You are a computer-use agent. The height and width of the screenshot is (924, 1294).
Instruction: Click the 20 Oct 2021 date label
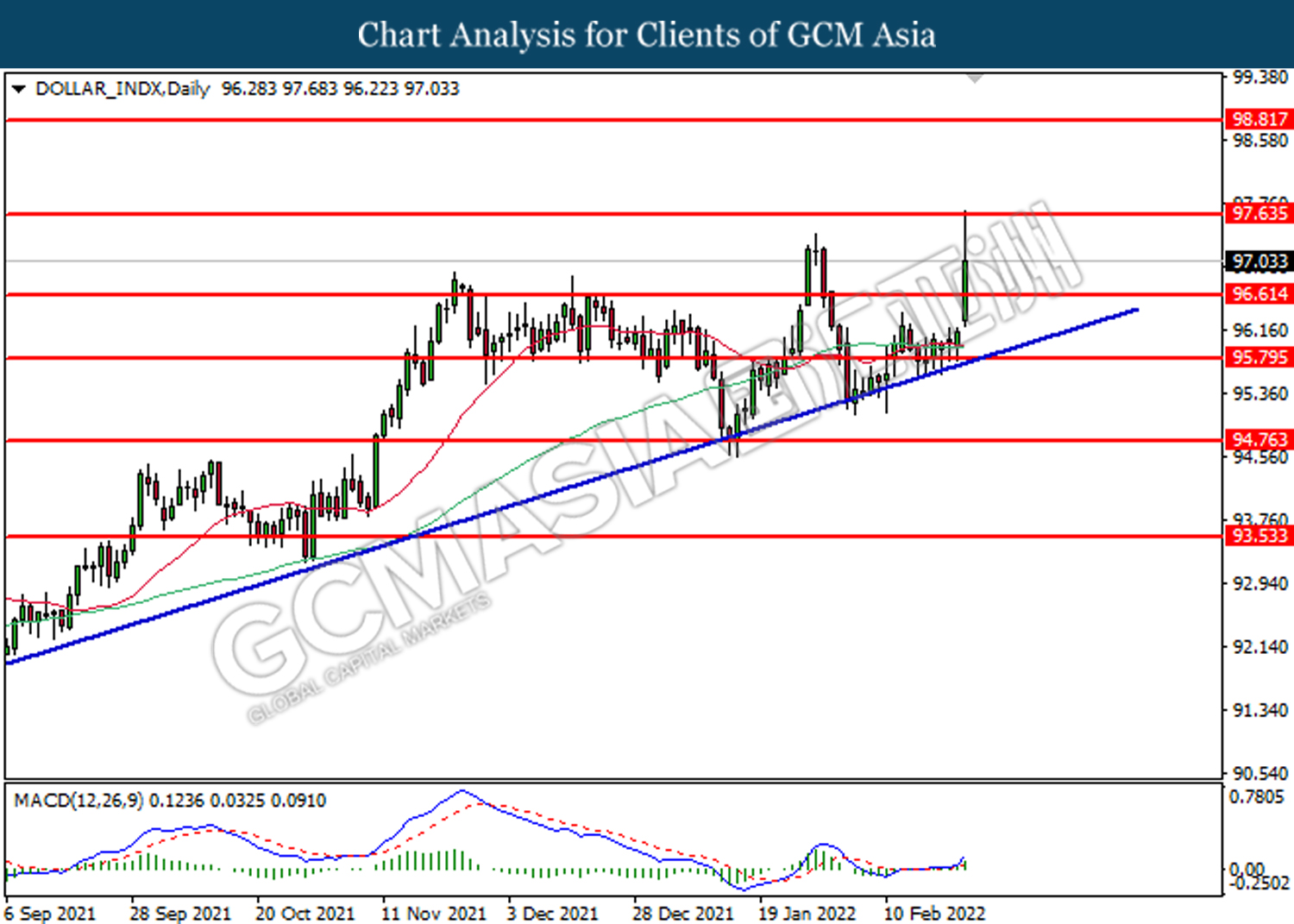[x=305, y=913]
